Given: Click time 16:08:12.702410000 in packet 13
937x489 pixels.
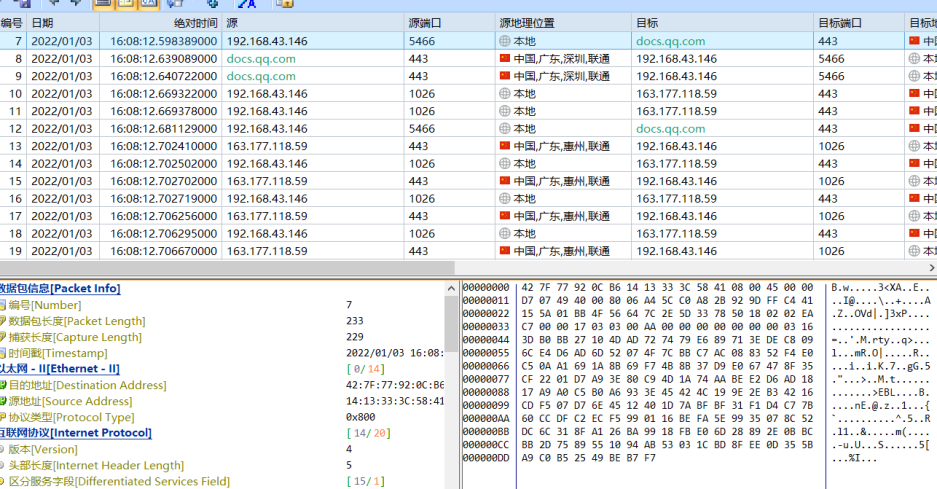Looking at the screenshot, I should point(163,146).
